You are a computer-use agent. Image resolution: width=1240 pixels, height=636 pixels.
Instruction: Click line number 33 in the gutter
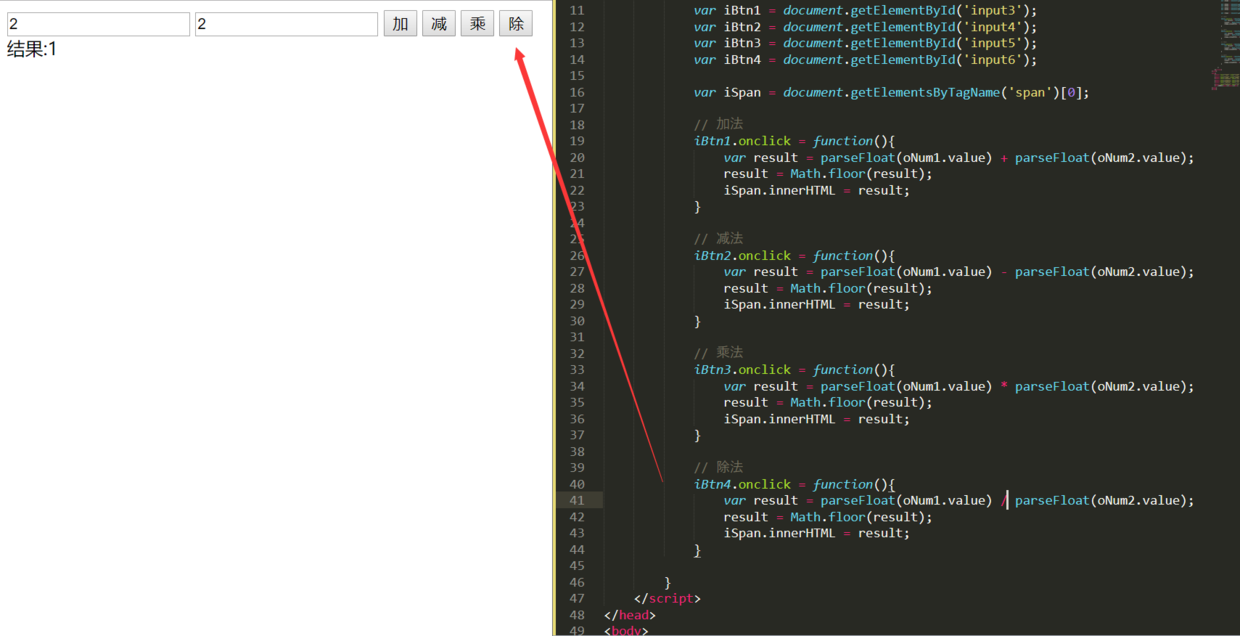pos(577,370)
